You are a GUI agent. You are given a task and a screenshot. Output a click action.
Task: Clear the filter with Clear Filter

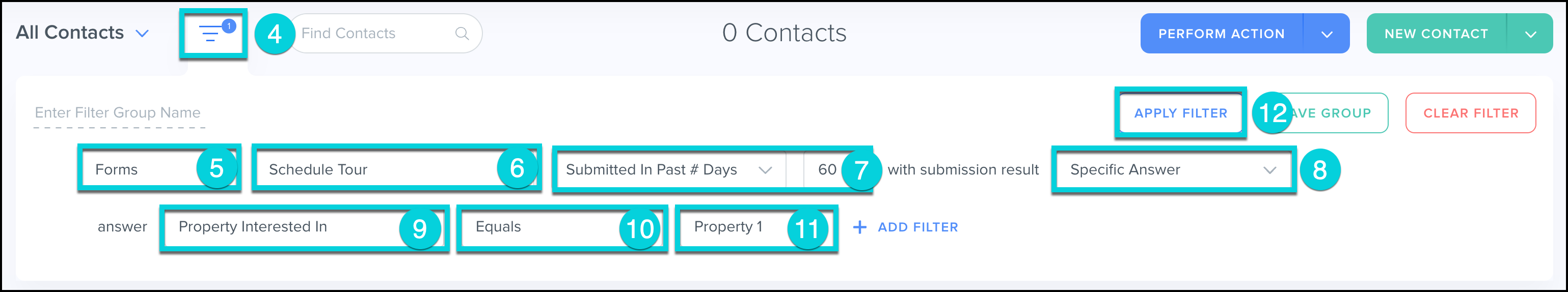[1471, 113]
